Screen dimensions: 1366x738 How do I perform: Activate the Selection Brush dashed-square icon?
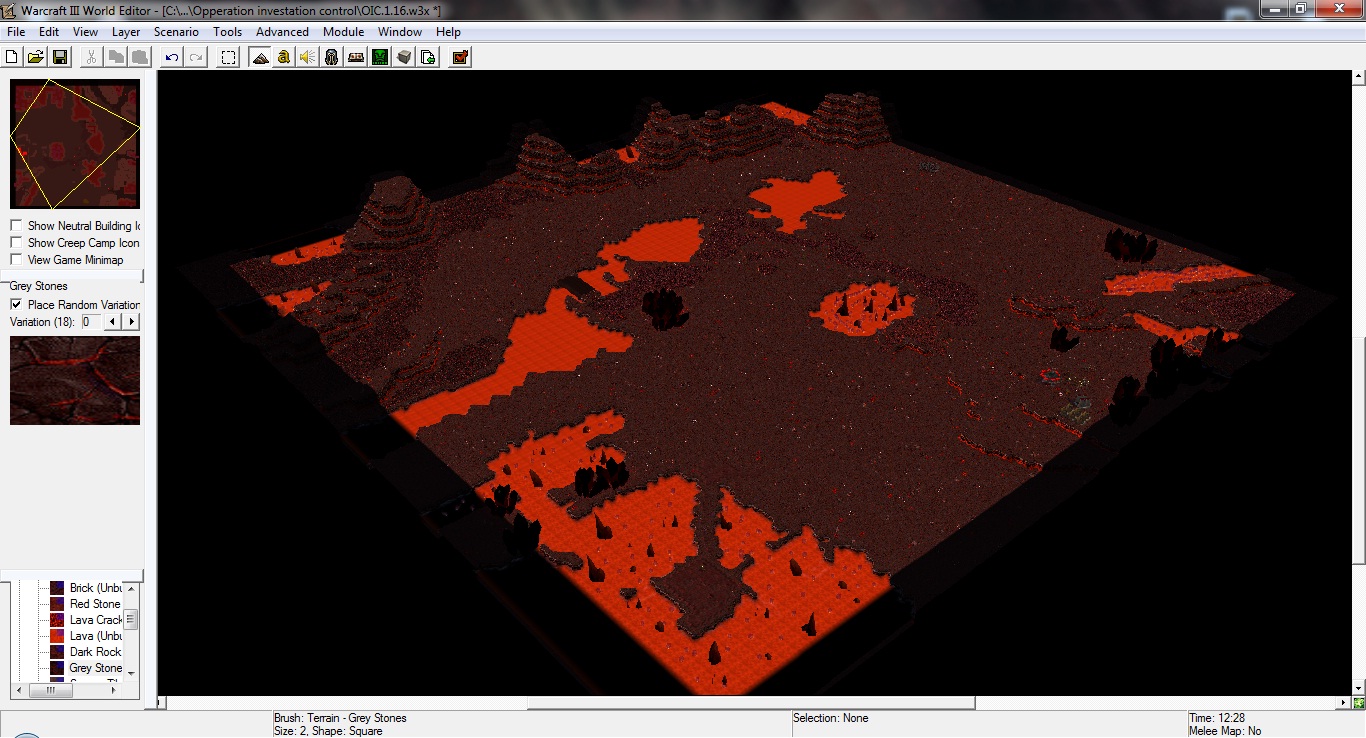(x=228, y=57)
